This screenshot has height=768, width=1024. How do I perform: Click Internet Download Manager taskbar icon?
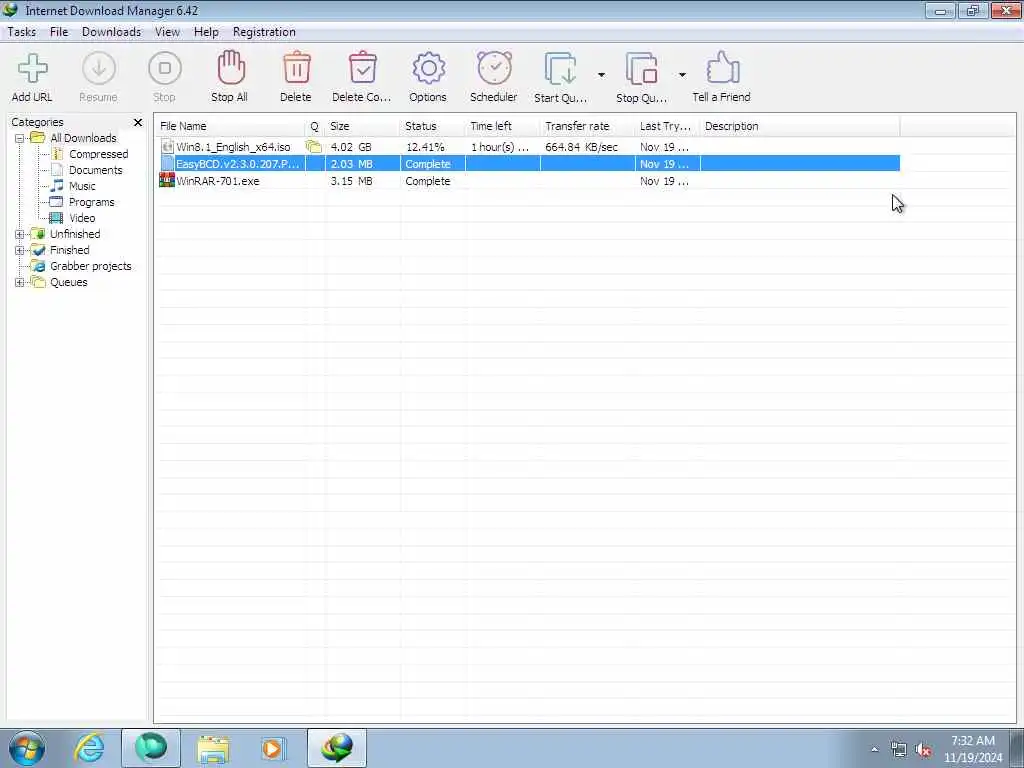(x=337, y=748)
